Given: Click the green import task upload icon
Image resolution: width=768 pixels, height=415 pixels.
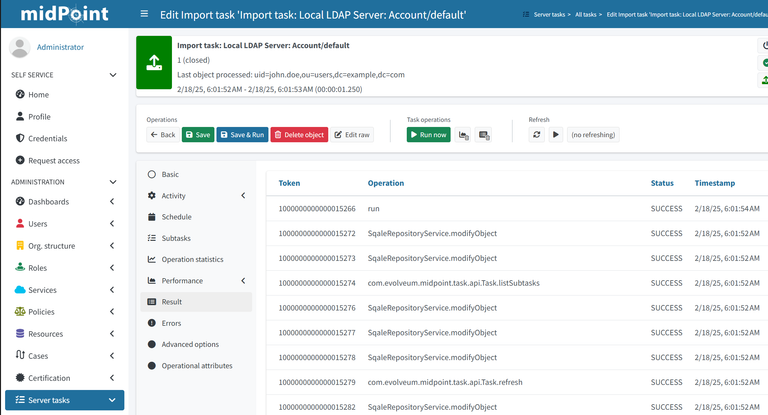Looking at the screenshot, I should click(x=154, y=63).
